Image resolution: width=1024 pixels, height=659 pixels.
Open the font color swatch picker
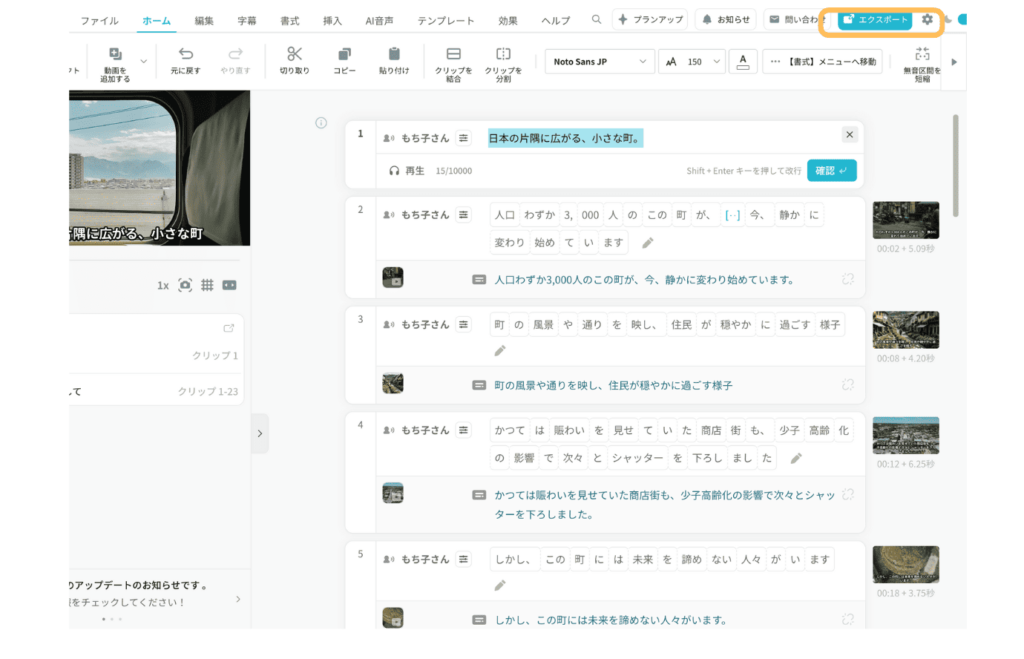coord(743,61)
